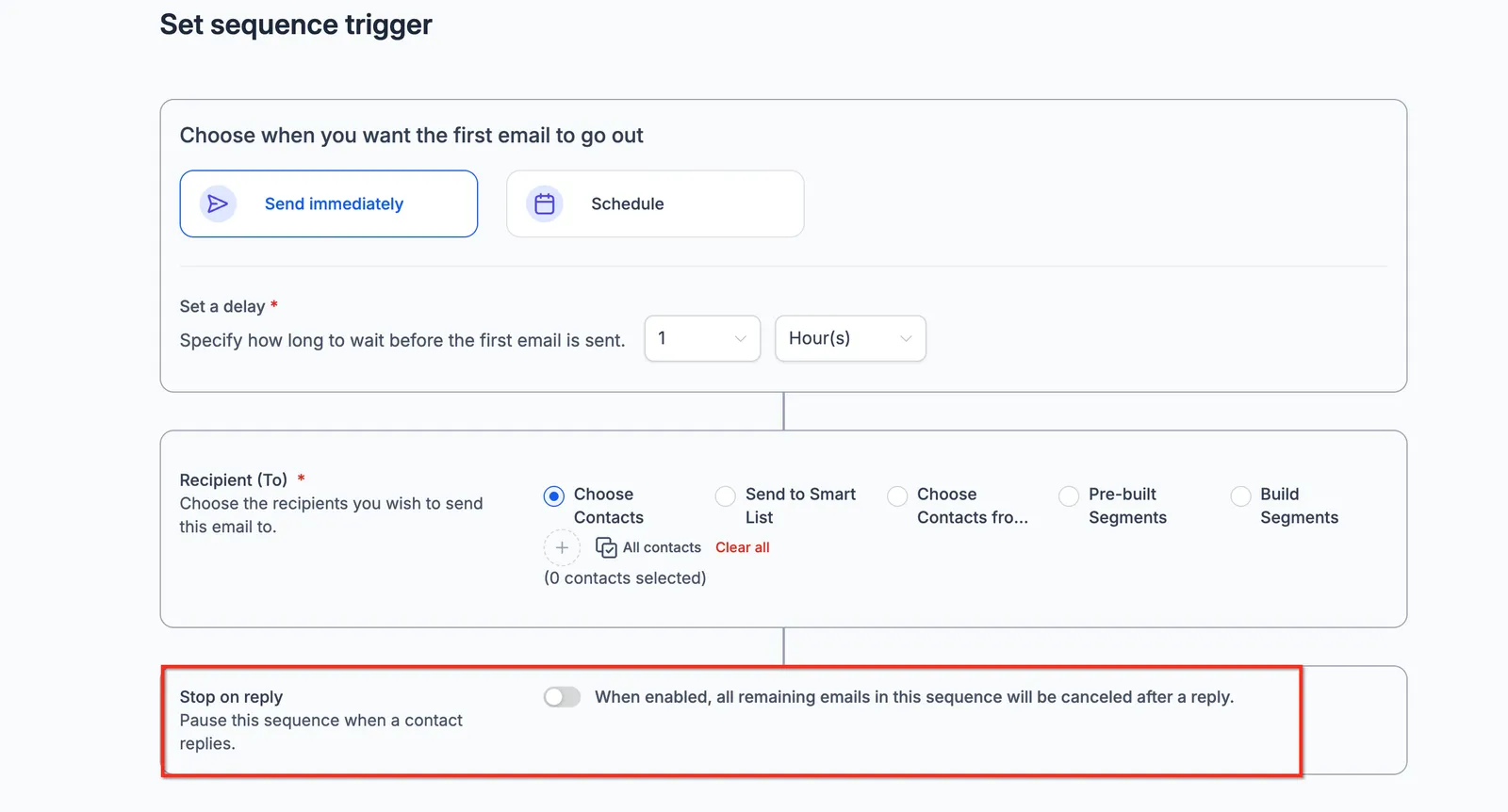Select the Pre-built Segments radio option
The image size is (1508, 812).
click(x=1069, y=495)
